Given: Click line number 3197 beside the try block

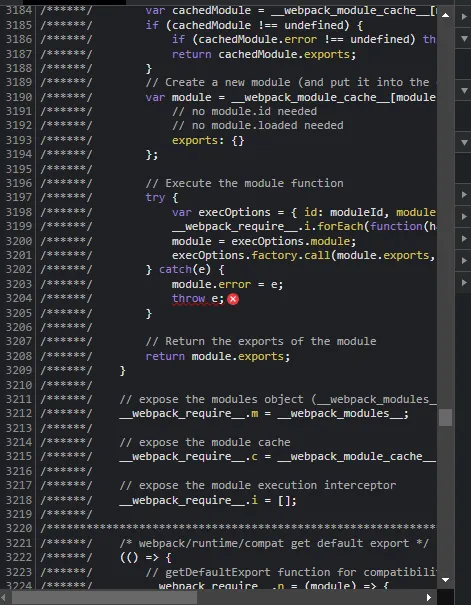Looking at the screenshot, I should (19, 198).
